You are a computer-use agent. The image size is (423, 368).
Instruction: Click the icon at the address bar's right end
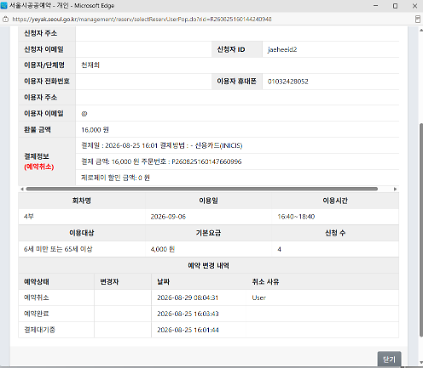[x=417, y=19]
